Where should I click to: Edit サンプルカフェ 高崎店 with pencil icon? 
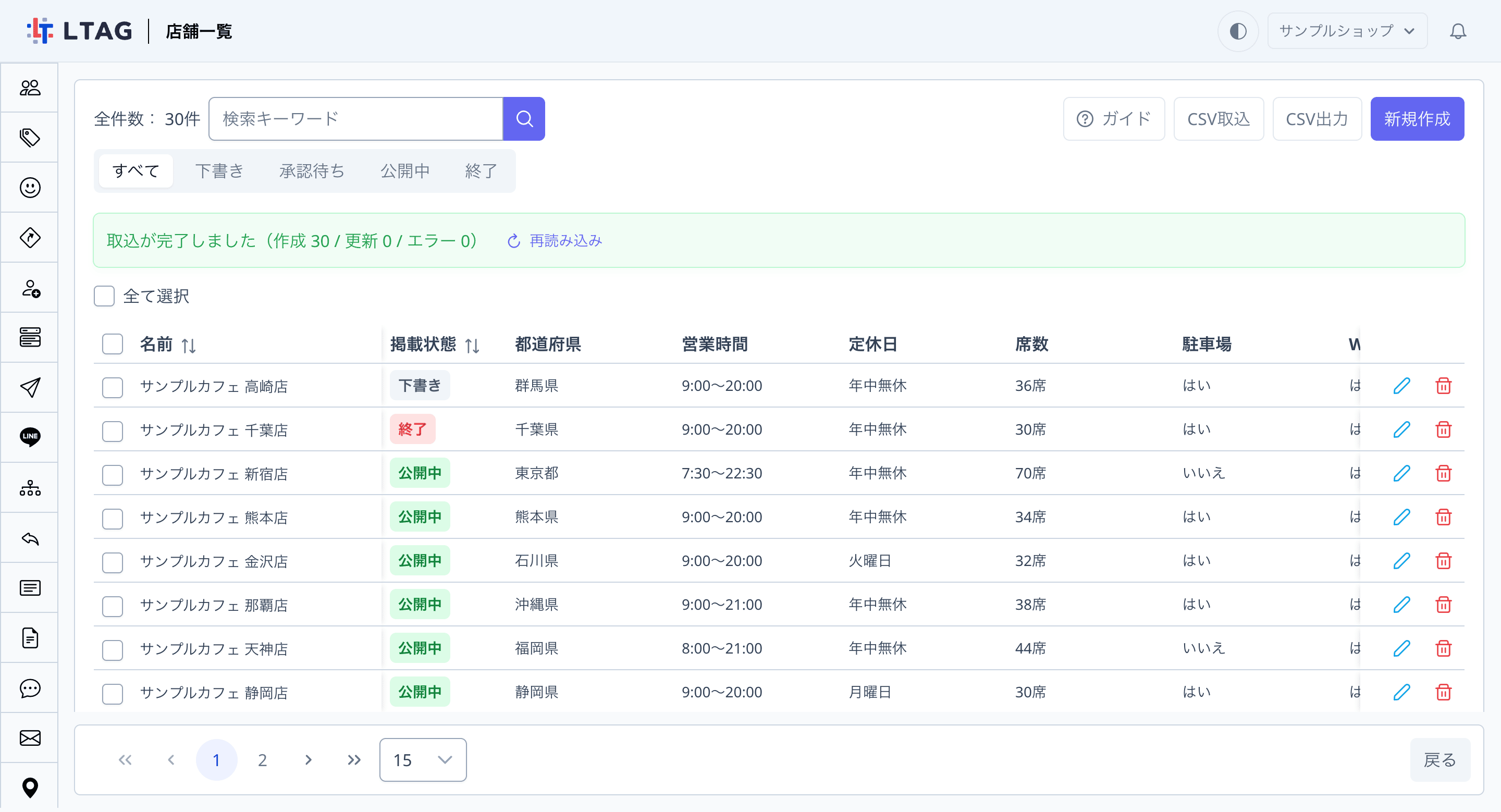tap(1401, 385)
